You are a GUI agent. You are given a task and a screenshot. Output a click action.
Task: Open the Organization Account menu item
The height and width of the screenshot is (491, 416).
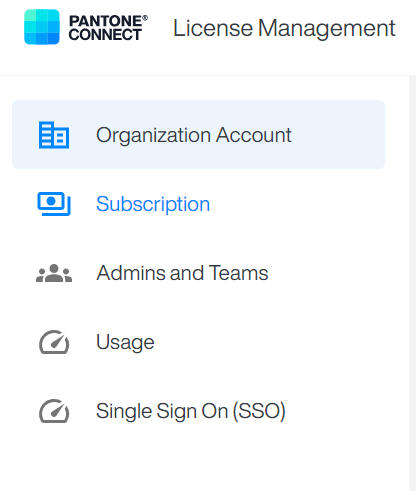[199, 135]
